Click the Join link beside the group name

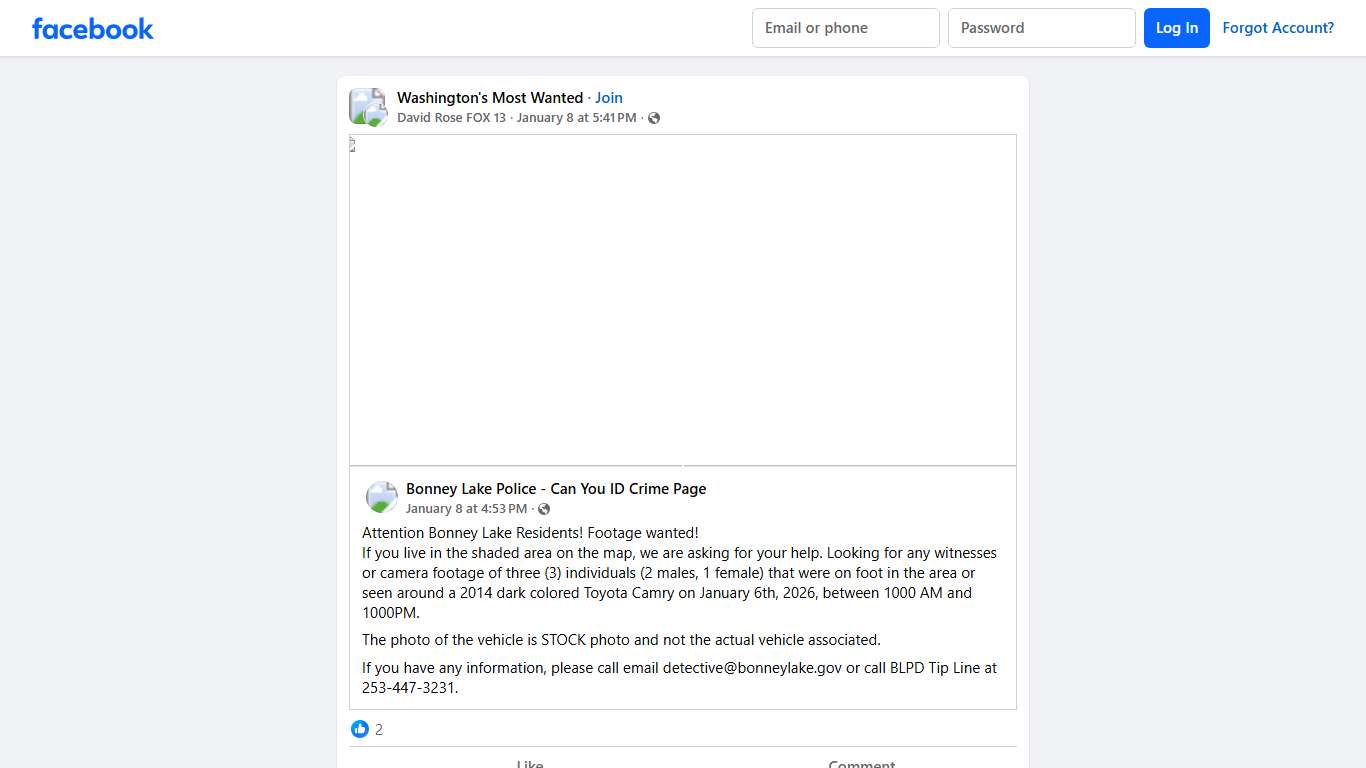609,97
